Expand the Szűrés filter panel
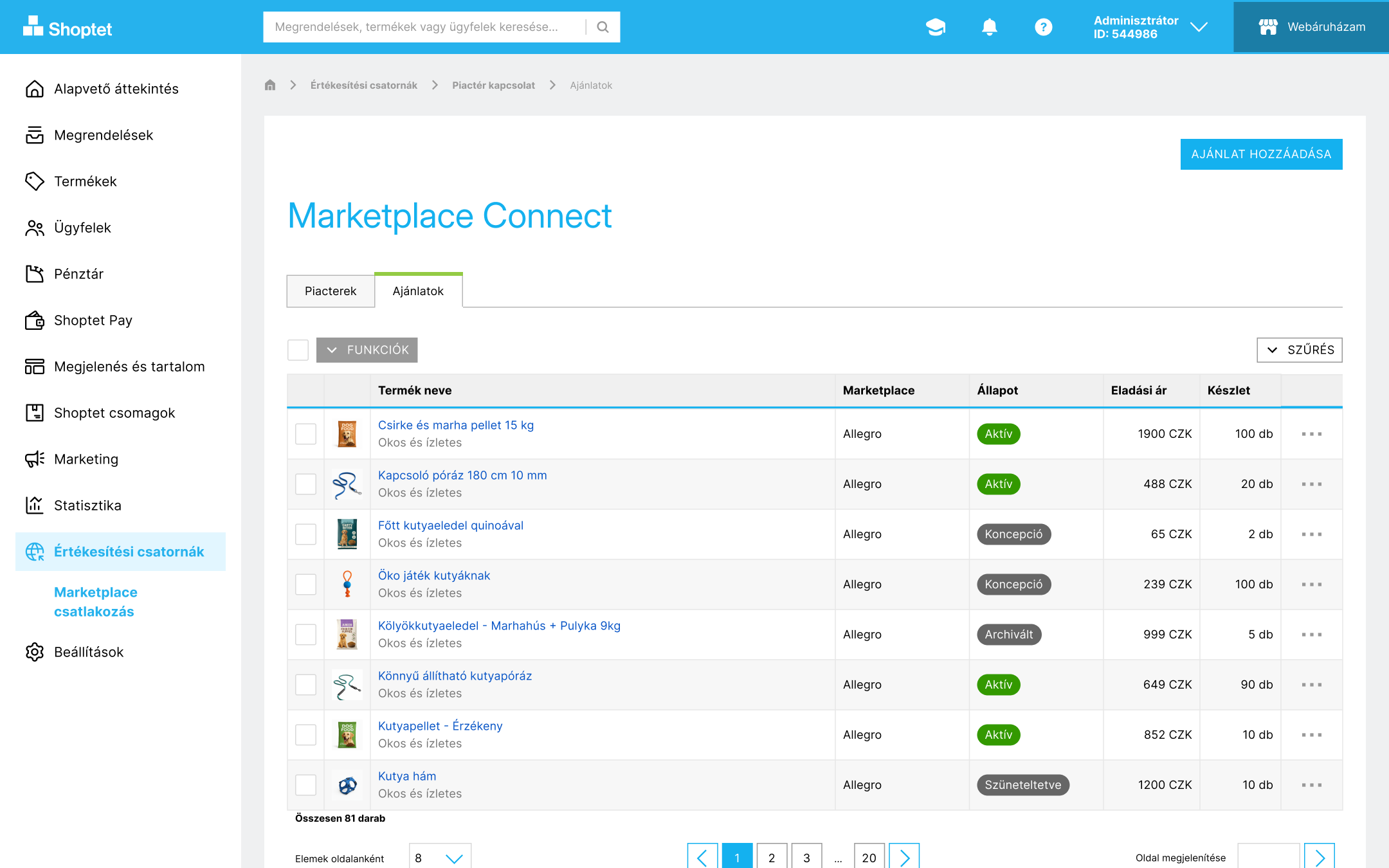This screenshot has height=868, width=1389. click(x=1299, y=350)
